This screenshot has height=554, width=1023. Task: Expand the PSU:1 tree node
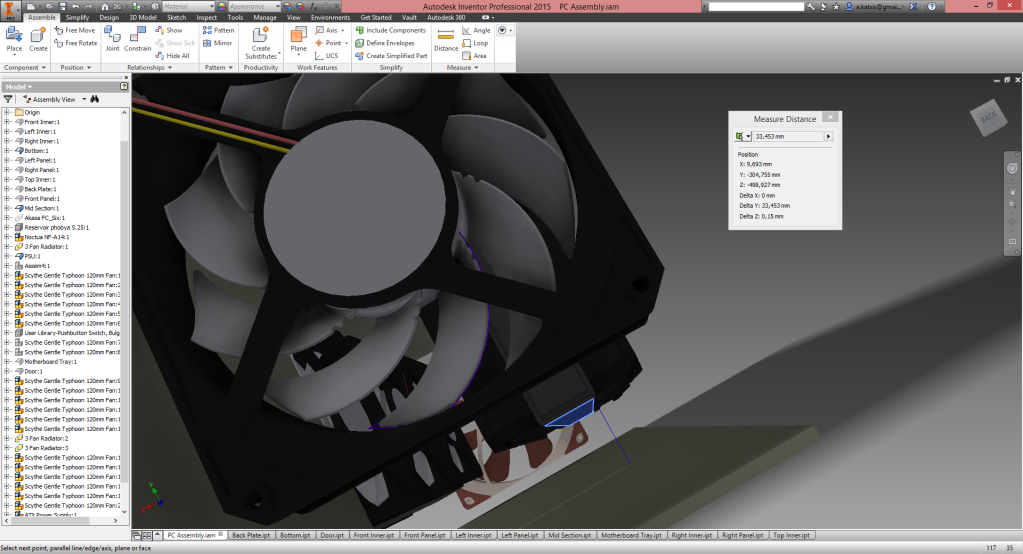7,256
